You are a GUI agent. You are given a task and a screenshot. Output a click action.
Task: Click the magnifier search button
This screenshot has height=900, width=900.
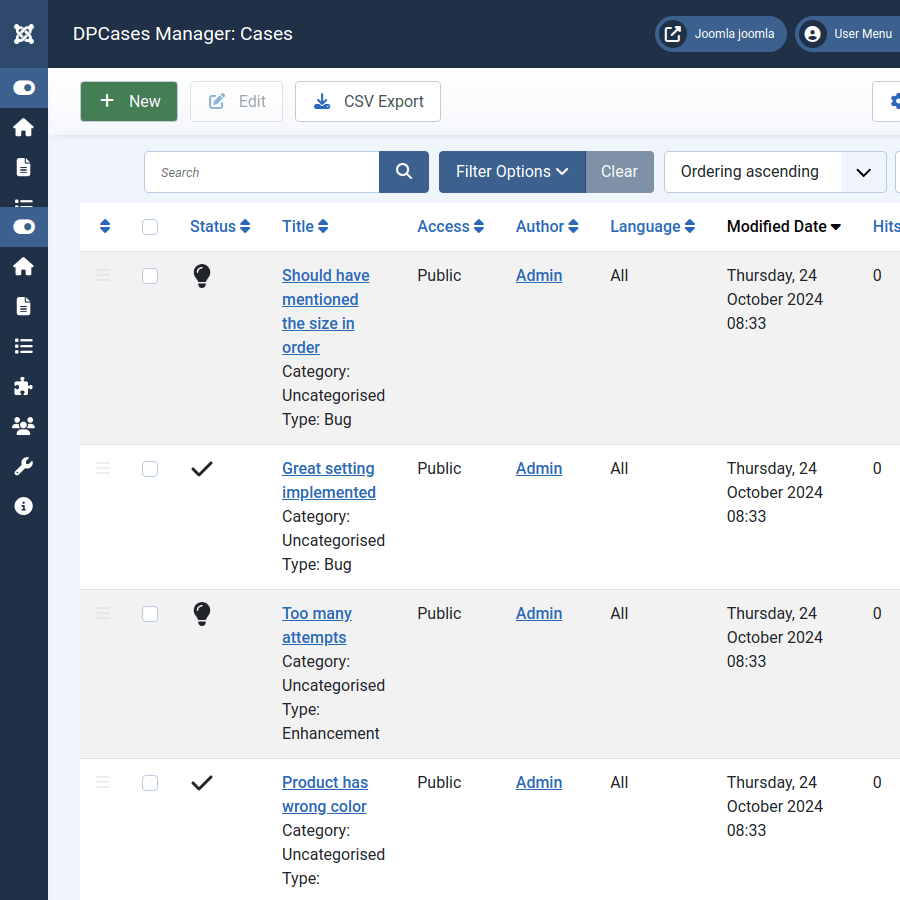(x=404, y=172)
